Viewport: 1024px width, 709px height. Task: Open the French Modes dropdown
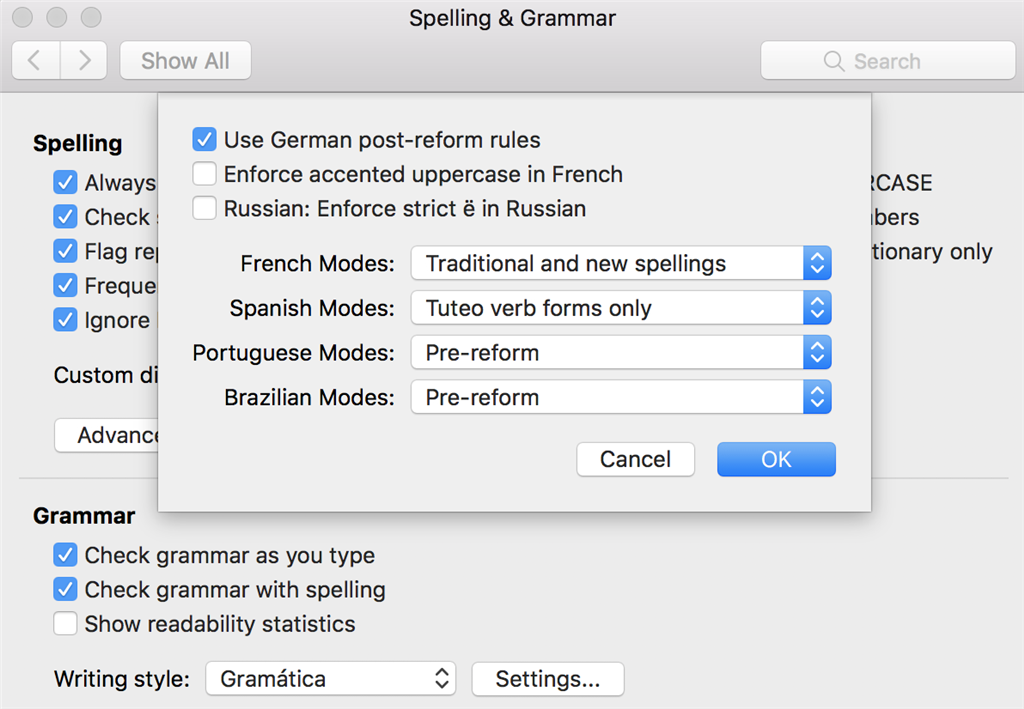[620, 265]
